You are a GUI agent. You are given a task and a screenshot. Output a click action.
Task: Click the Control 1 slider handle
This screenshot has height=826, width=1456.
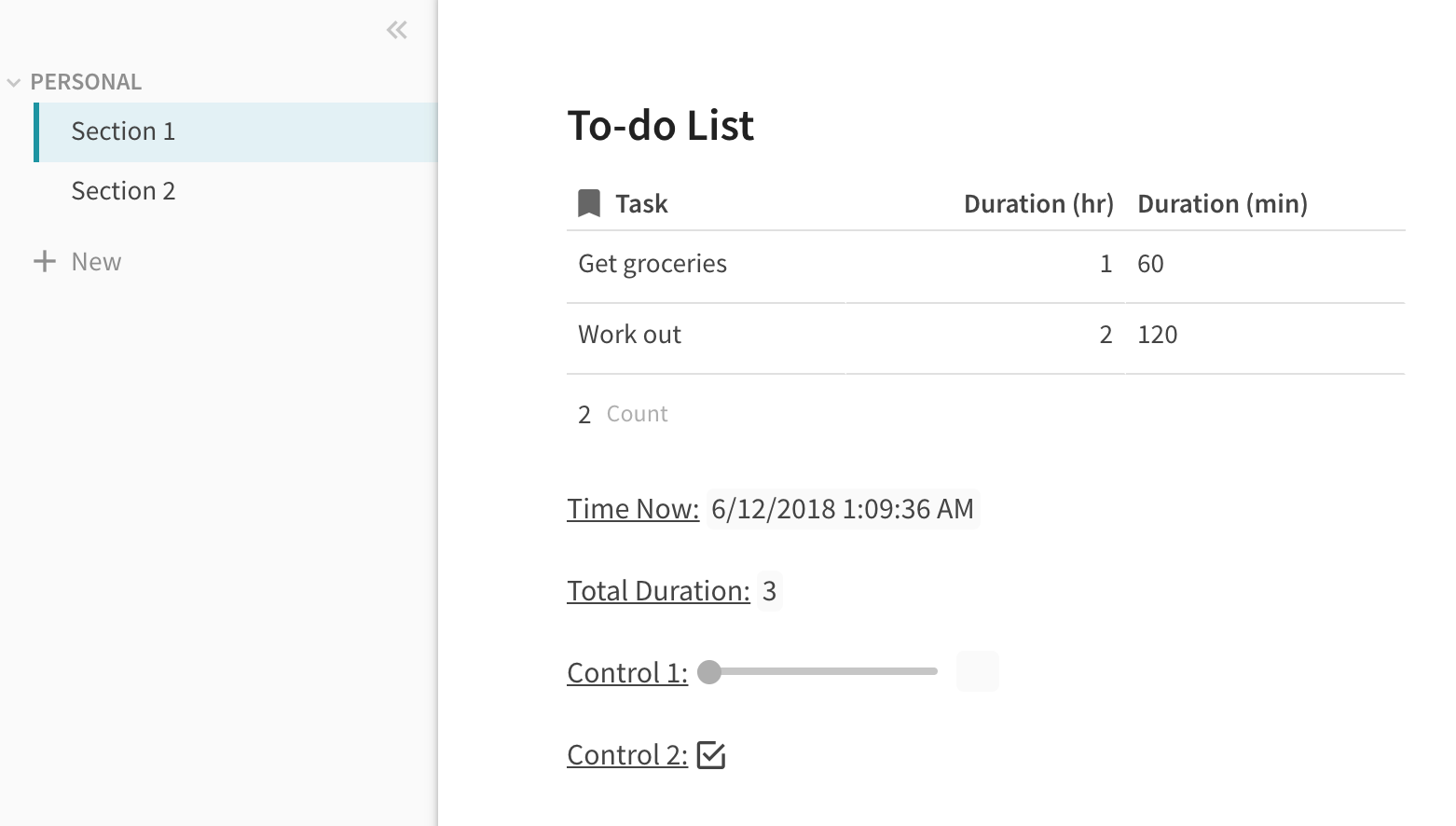tap(709, 672)
